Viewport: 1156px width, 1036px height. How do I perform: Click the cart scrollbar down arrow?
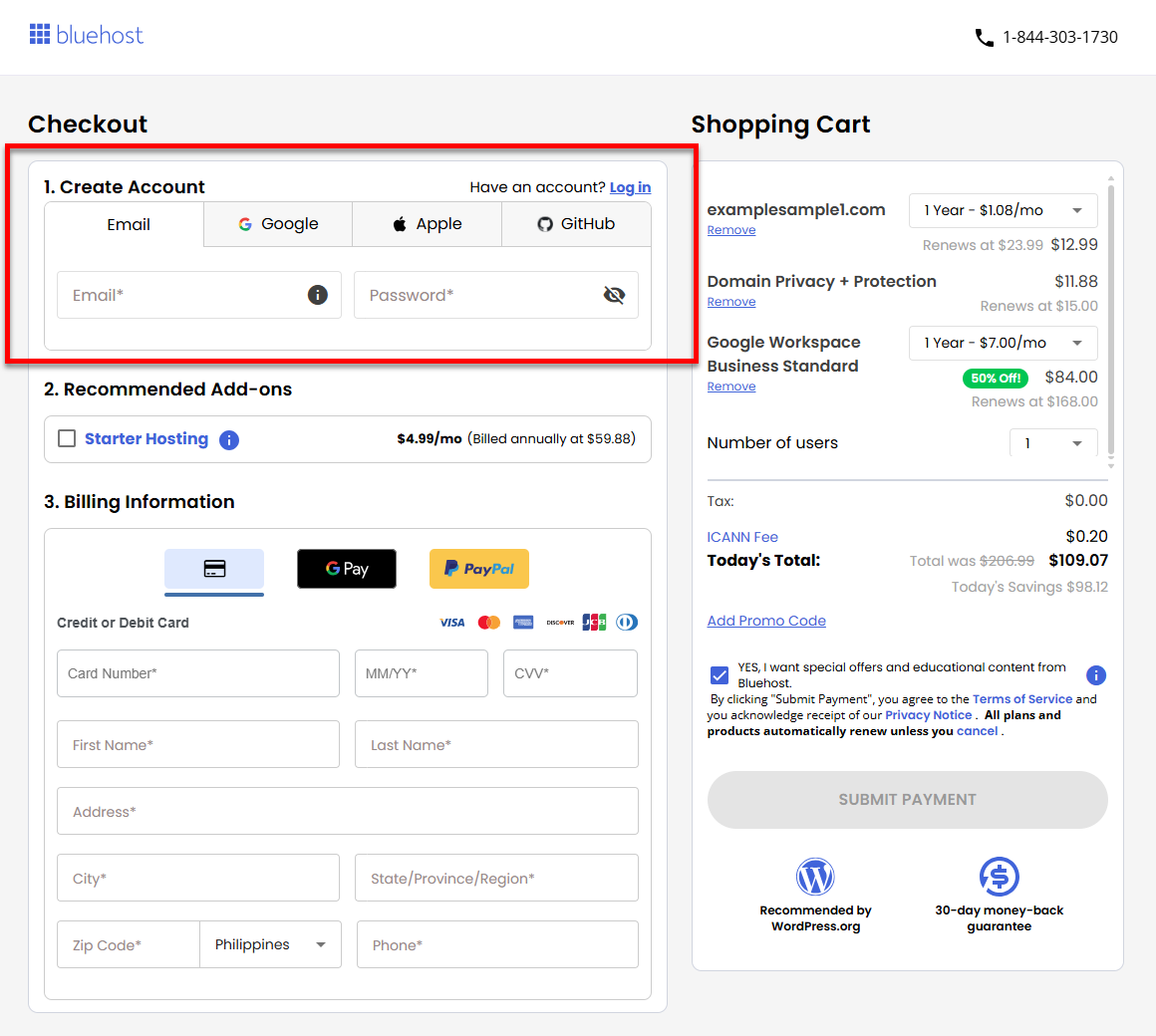pyautogui.click(x=1111, y=465)
